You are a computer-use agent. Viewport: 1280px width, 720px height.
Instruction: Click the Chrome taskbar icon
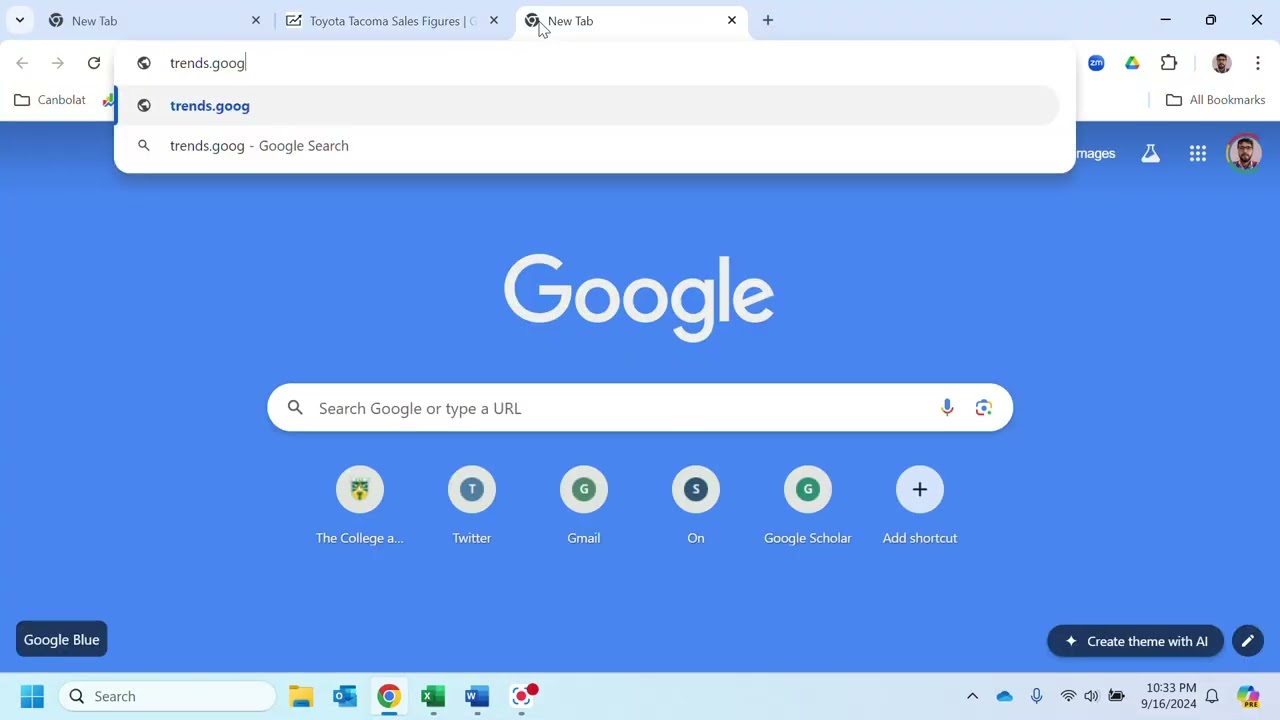389,696
